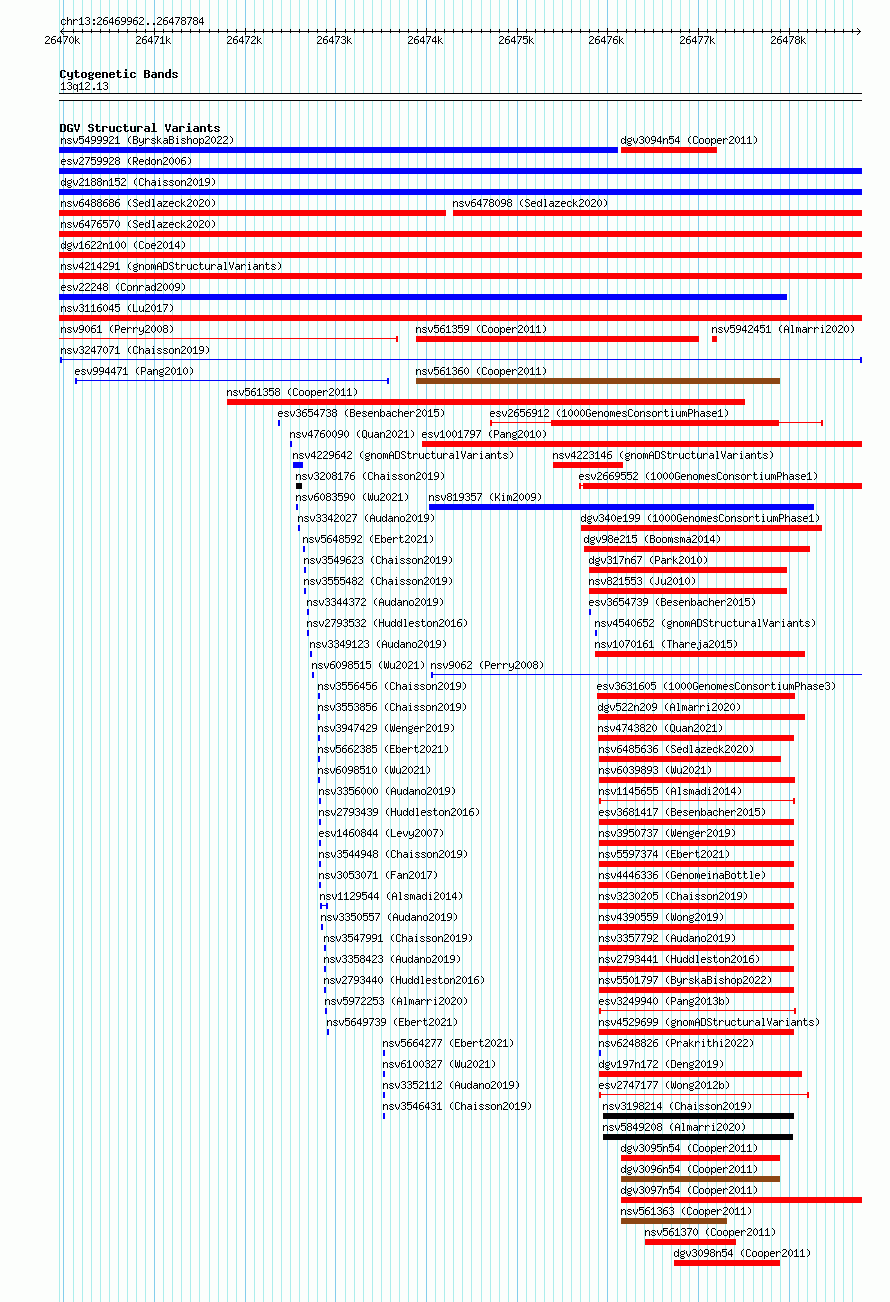Select nsv561363 (Cooper2011) label
Image resolution: width=890 pixels, height=1302 pixels.
(x=686, y=1211)
